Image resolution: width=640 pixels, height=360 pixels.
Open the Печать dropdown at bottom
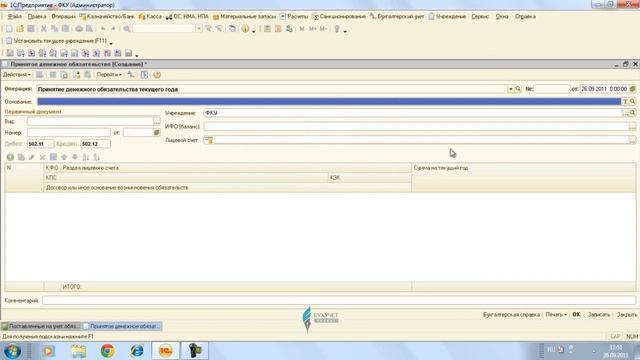click(x=556, y=315)
